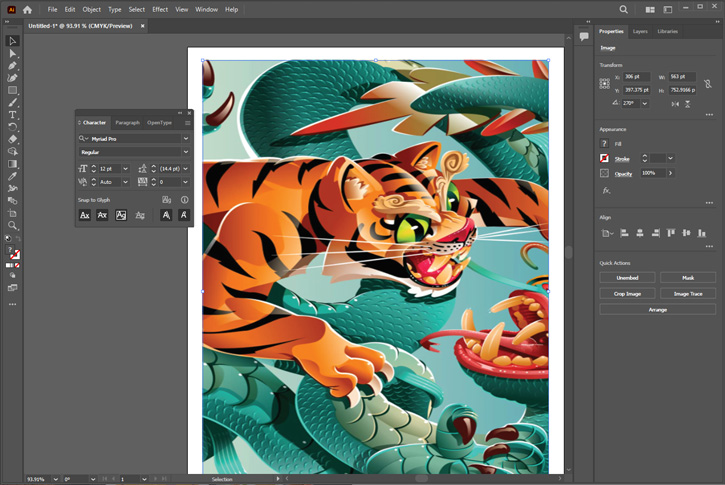
Task: Open the rotation angle 270° dropdown
Action: pyautogui.click(x=645, y=104)
